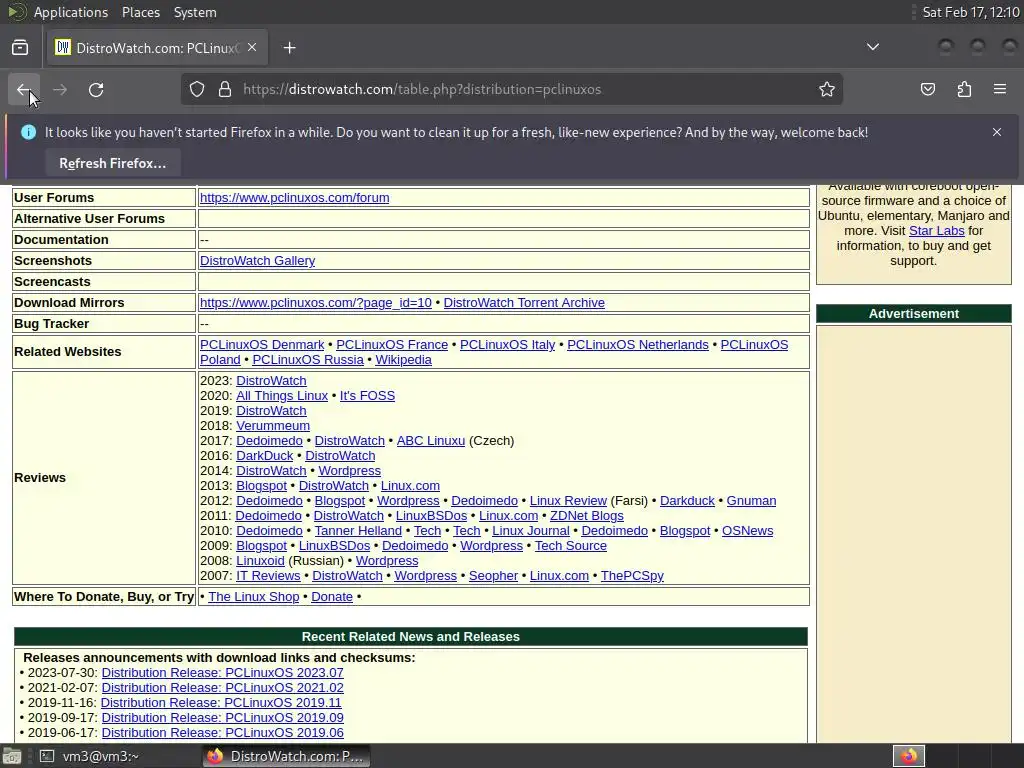Click the Bug Tracker row label
This screenshot has width=1024, height=768.
(x=51, y=323)
